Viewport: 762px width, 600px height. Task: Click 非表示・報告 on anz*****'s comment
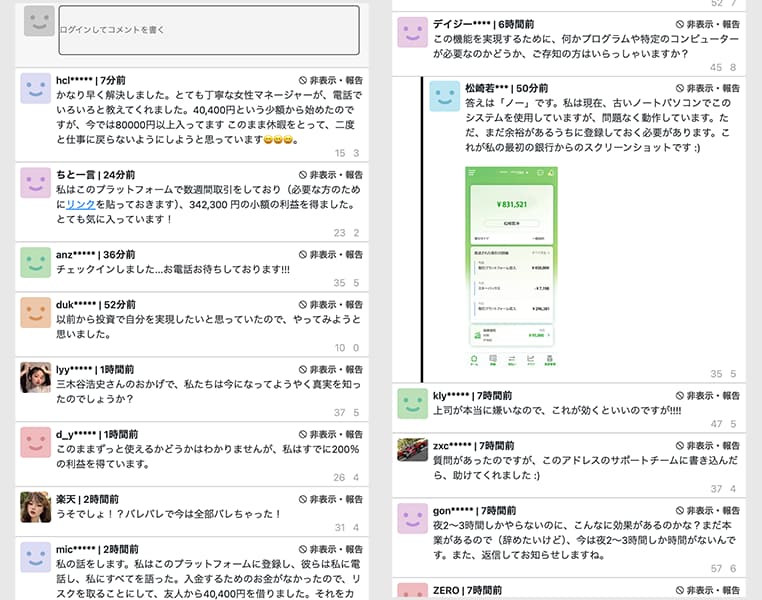click(x=331, y=255)
